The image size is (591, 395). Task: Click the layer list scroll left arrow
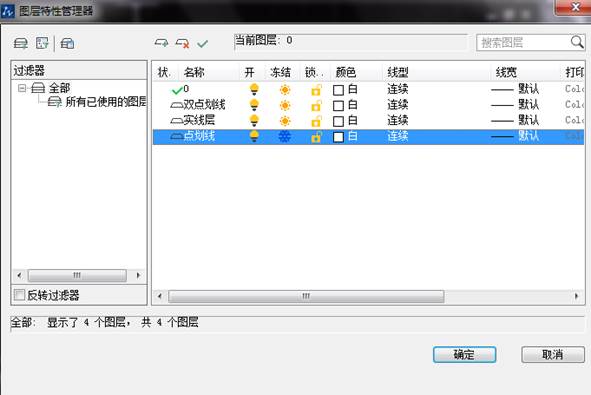coord(160,296)
